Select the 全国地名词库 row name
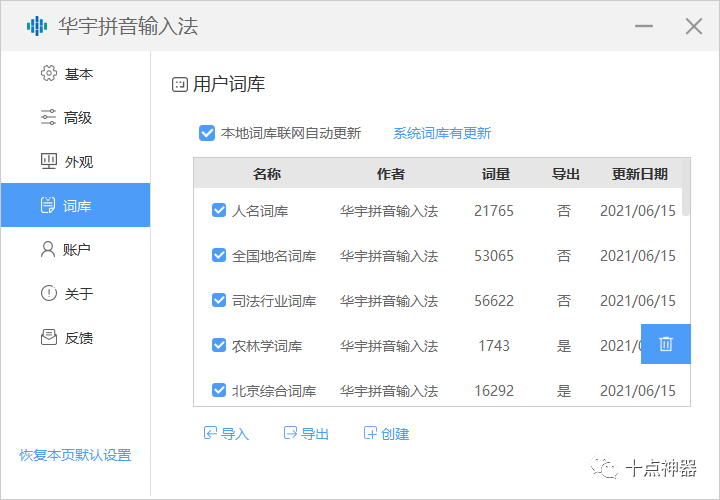This screenshot has height=500, width=720. 274,256
